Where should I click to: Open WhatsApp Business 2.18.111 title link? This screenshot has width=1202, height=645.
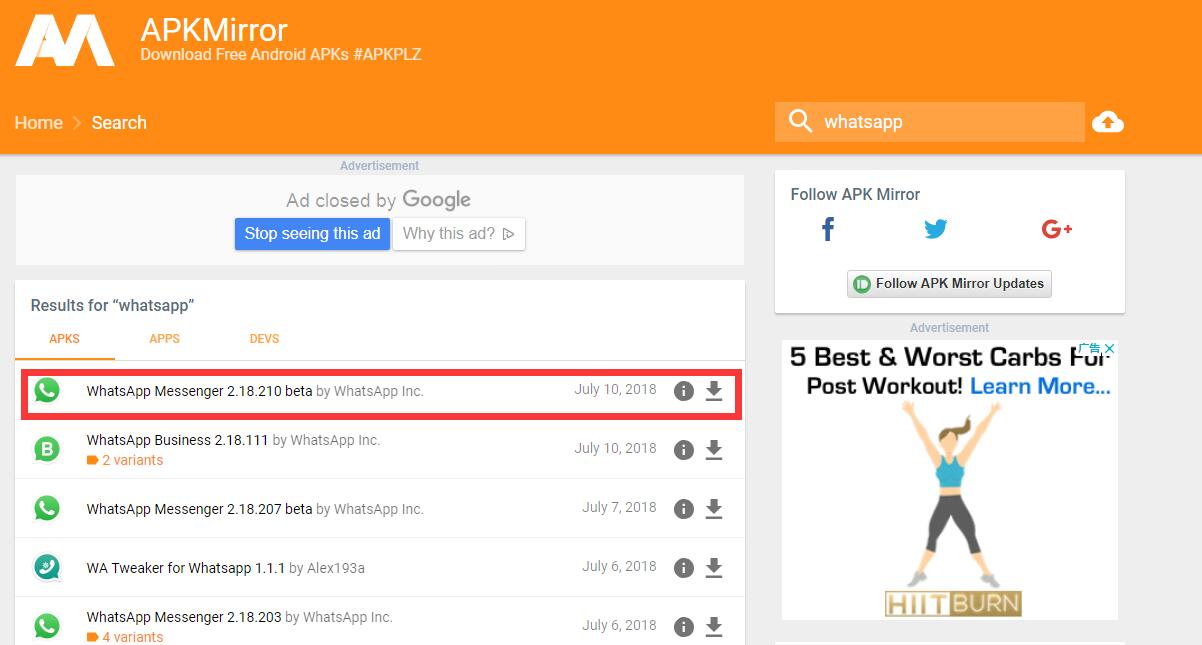point(177,440)
